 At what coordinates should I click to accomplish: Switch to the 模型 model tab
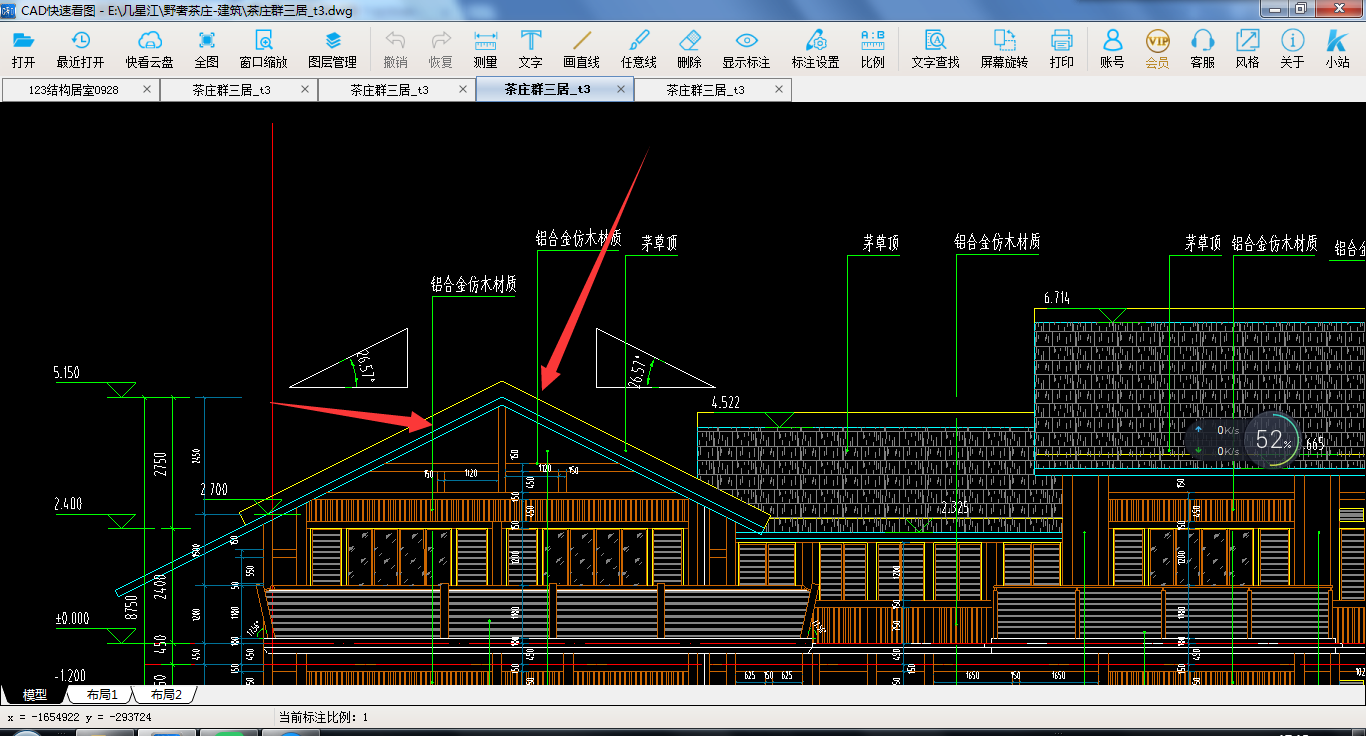coord(34,694)
